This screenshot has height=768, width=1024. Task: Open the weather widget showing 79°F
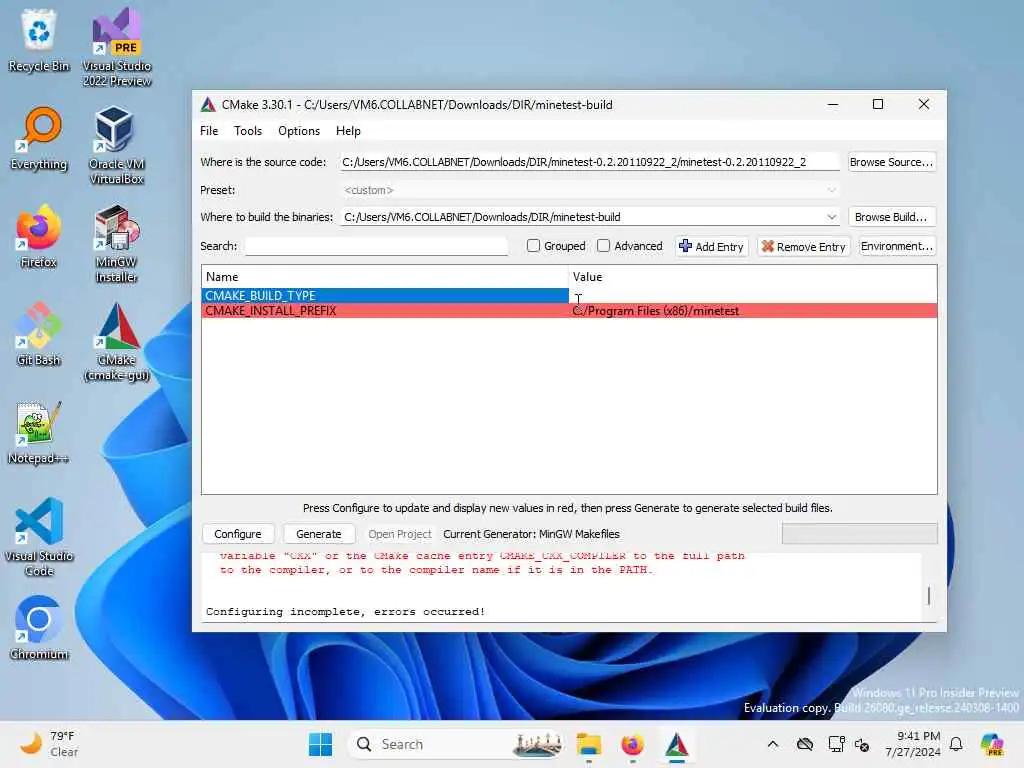tap(50, 744)
